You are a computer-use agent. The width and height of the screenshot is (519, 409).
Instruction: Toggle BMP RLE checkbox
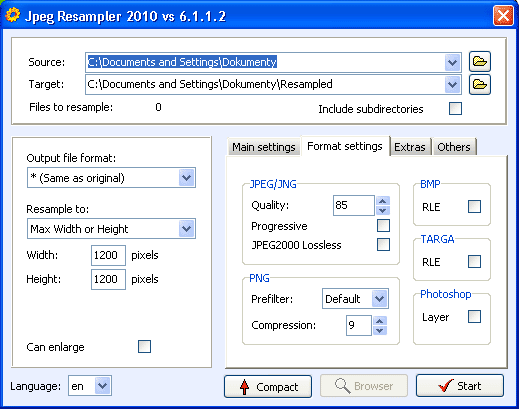[x=474, y=206]
